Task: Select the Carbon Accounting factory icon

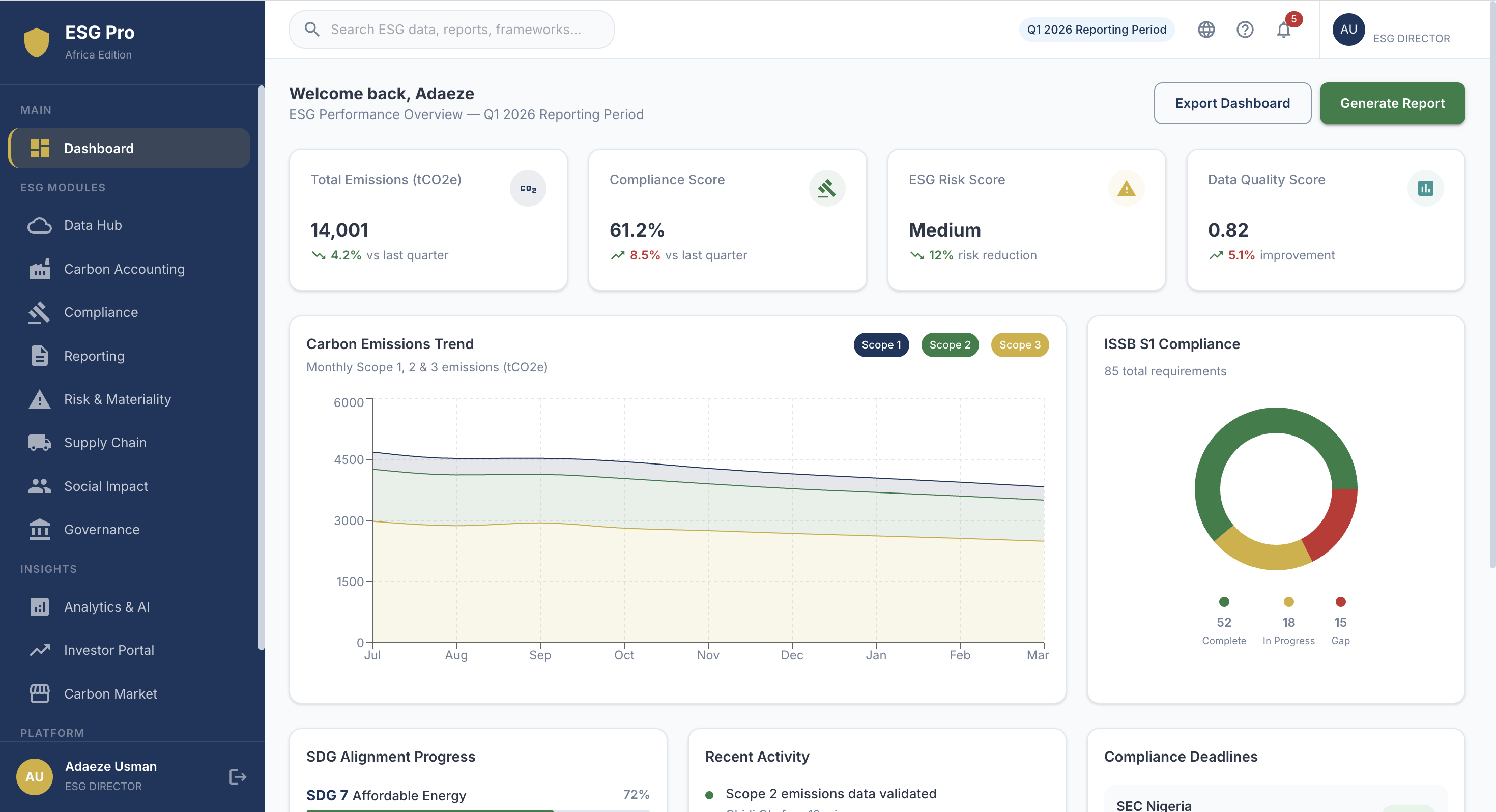Action: point(40,268)
